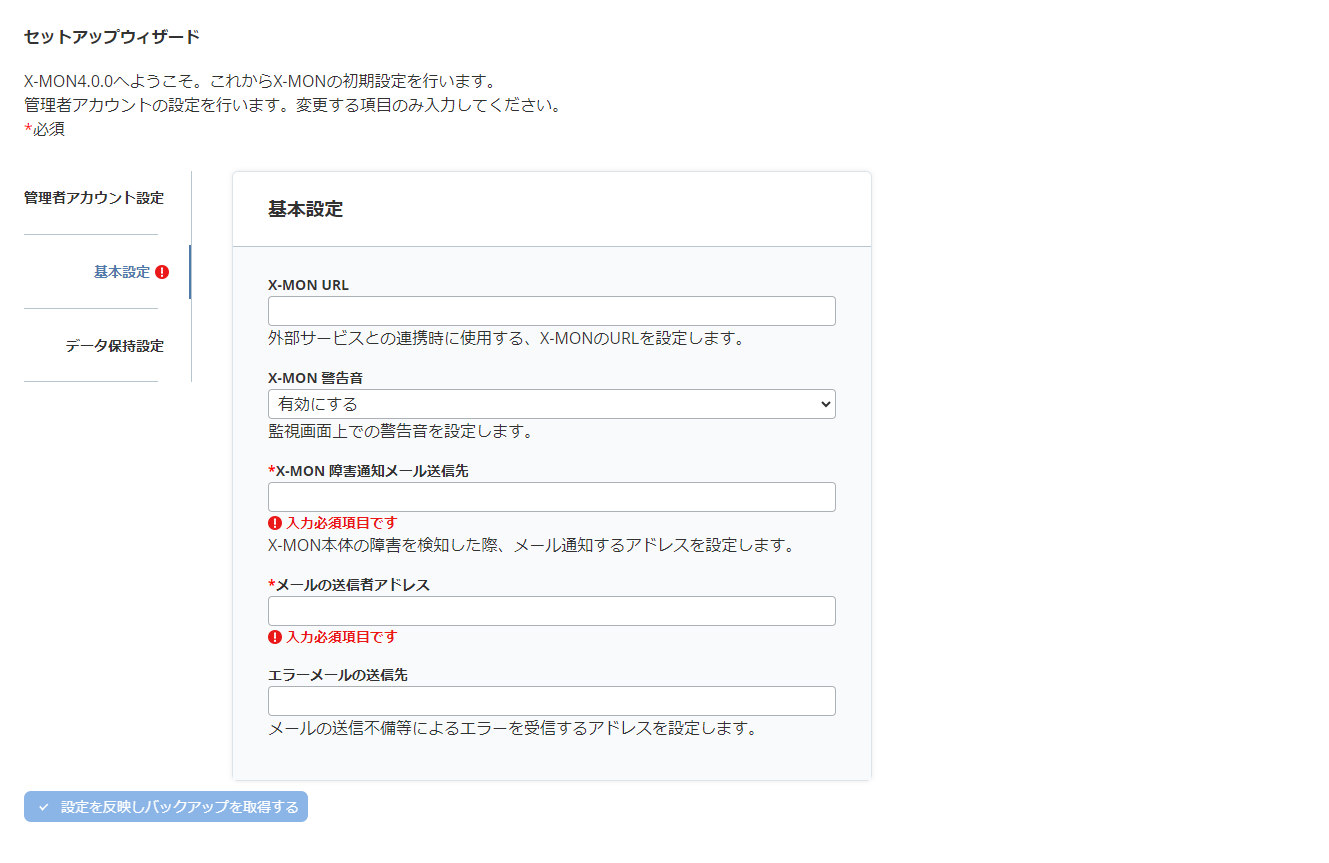This screenshot has height=863, width=1329.
Task: Click the *必須 note text
Action: 44,129
